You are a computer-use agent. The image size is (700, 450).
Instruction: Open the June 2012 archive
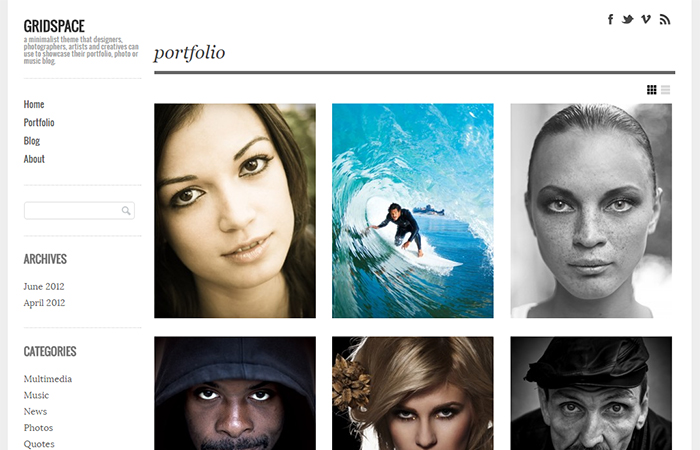44,286
